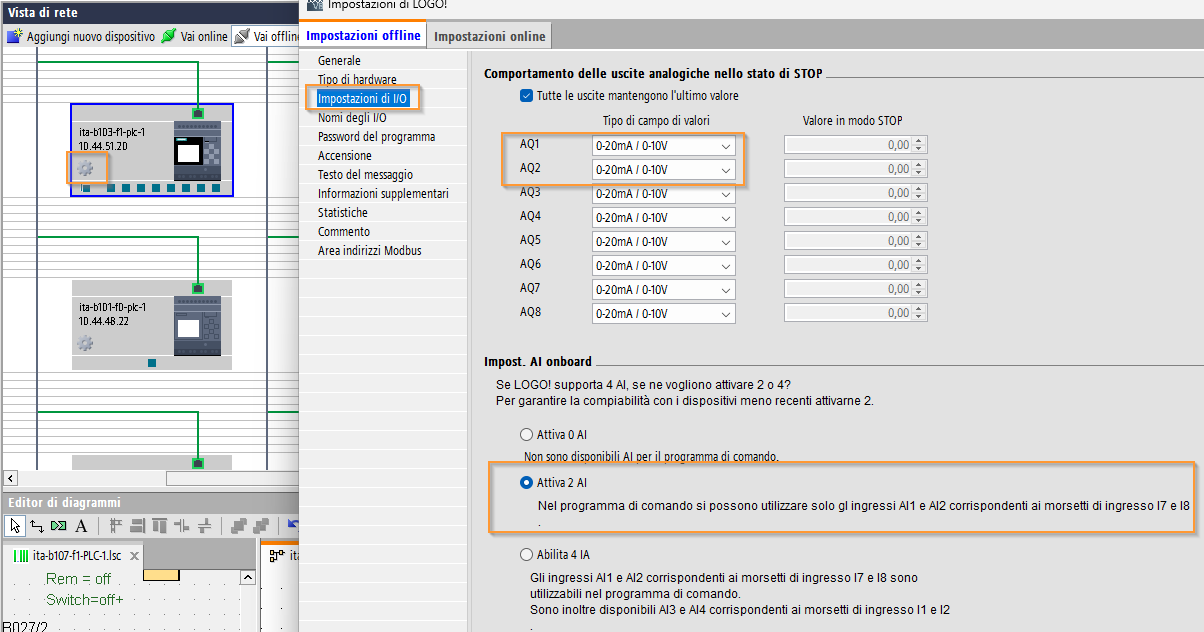
Task: Uncheck 'Tutte le uscite mantengono l'ultimo valore'
Action: (x=526, y=96)
